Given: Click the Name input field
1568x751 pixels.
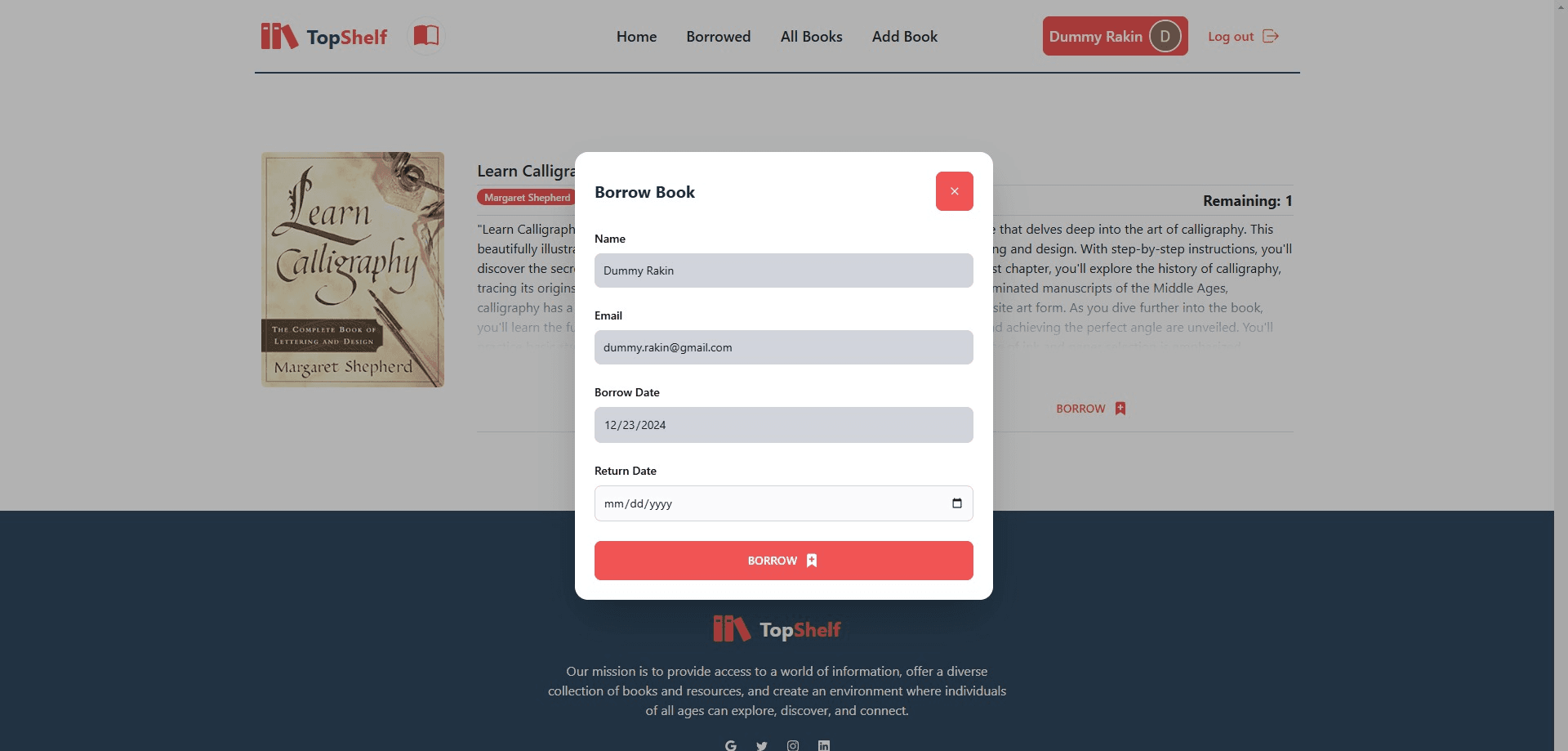Looking at the screenshot, I should point(783,270).
